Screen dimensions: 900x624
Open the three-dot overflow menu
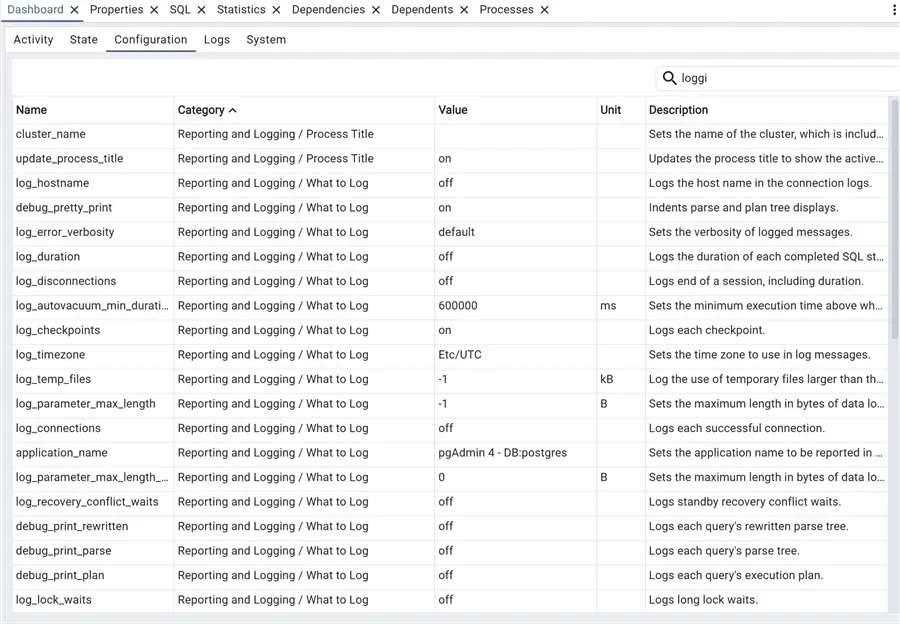(893, 9)
